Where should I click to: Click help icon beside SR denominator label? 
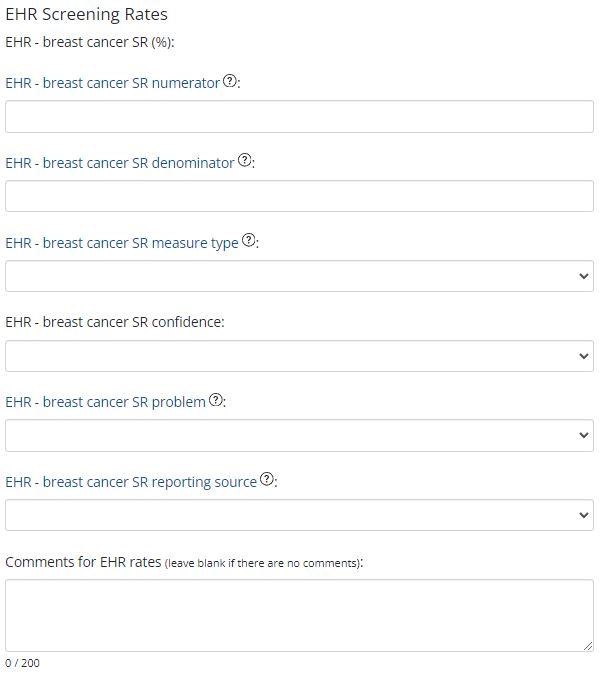245,161
